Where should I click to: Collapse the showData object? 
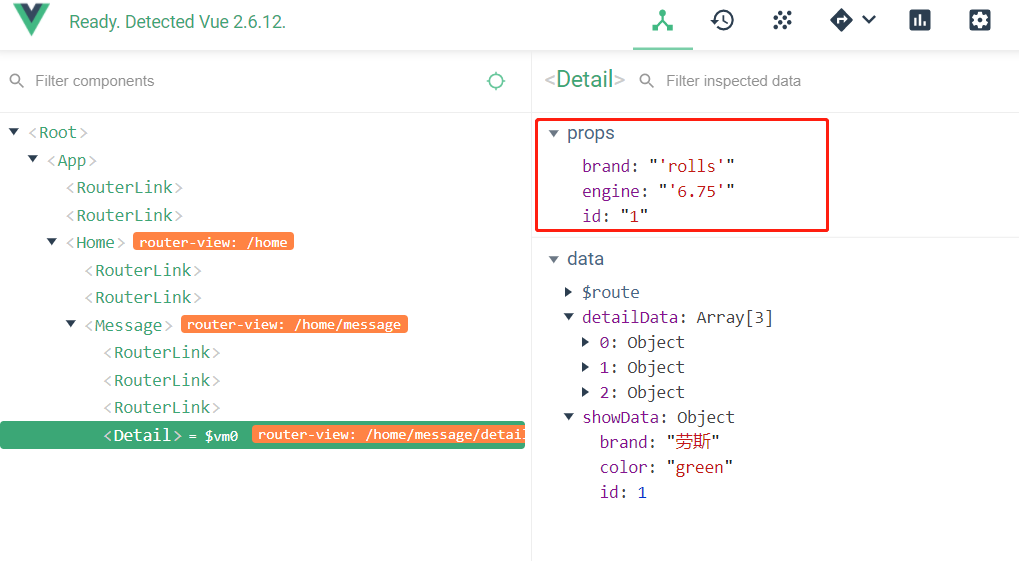click(x=569, y=417)
